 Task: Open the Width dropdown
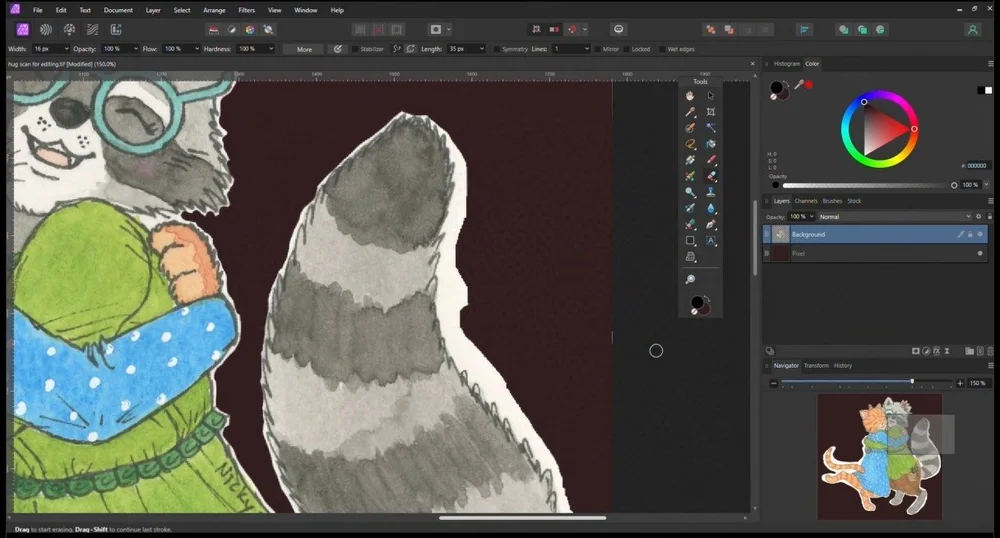pyautogui.click(x=66, y=48)
